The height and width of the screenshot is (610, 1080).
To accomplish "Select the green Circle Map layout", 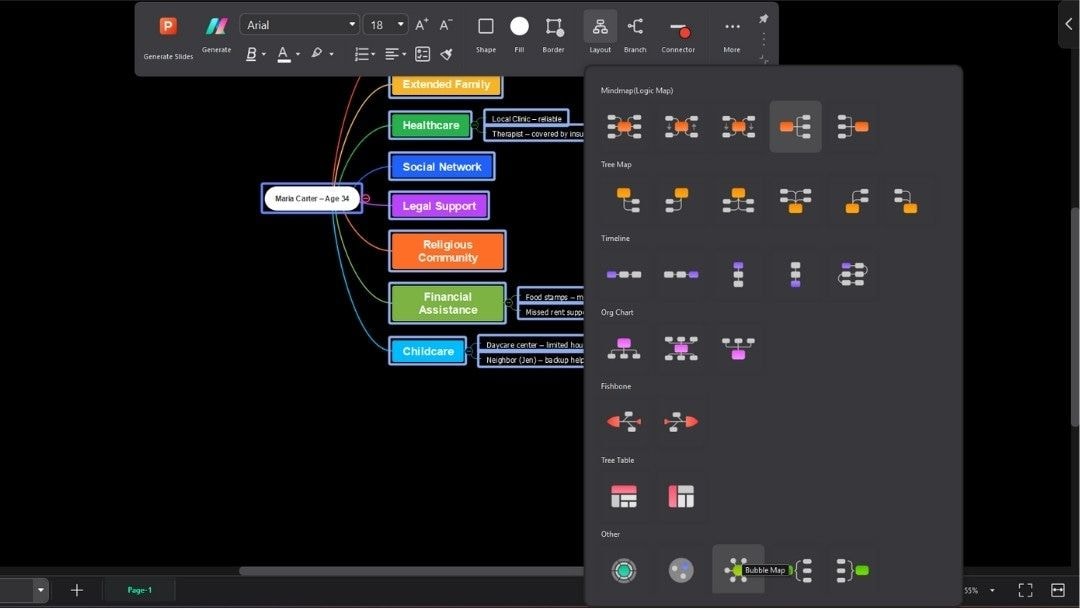I will tap(624, 570).
